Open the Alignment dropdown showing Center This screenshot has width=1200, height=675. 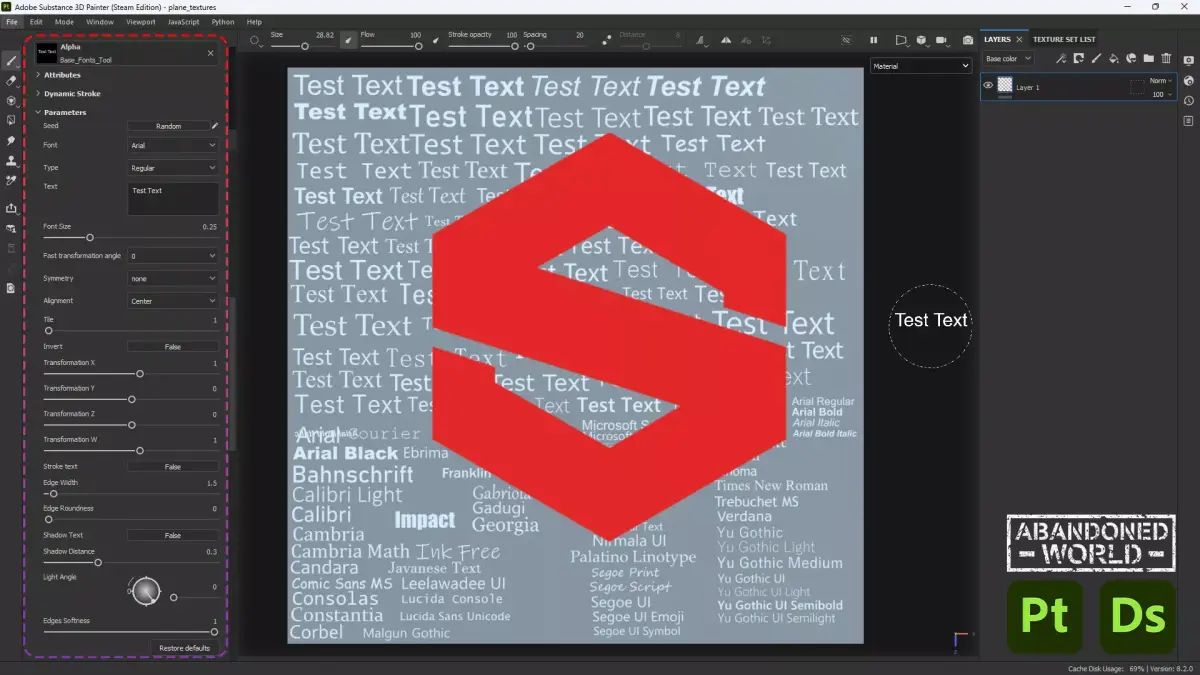[172, 300]
